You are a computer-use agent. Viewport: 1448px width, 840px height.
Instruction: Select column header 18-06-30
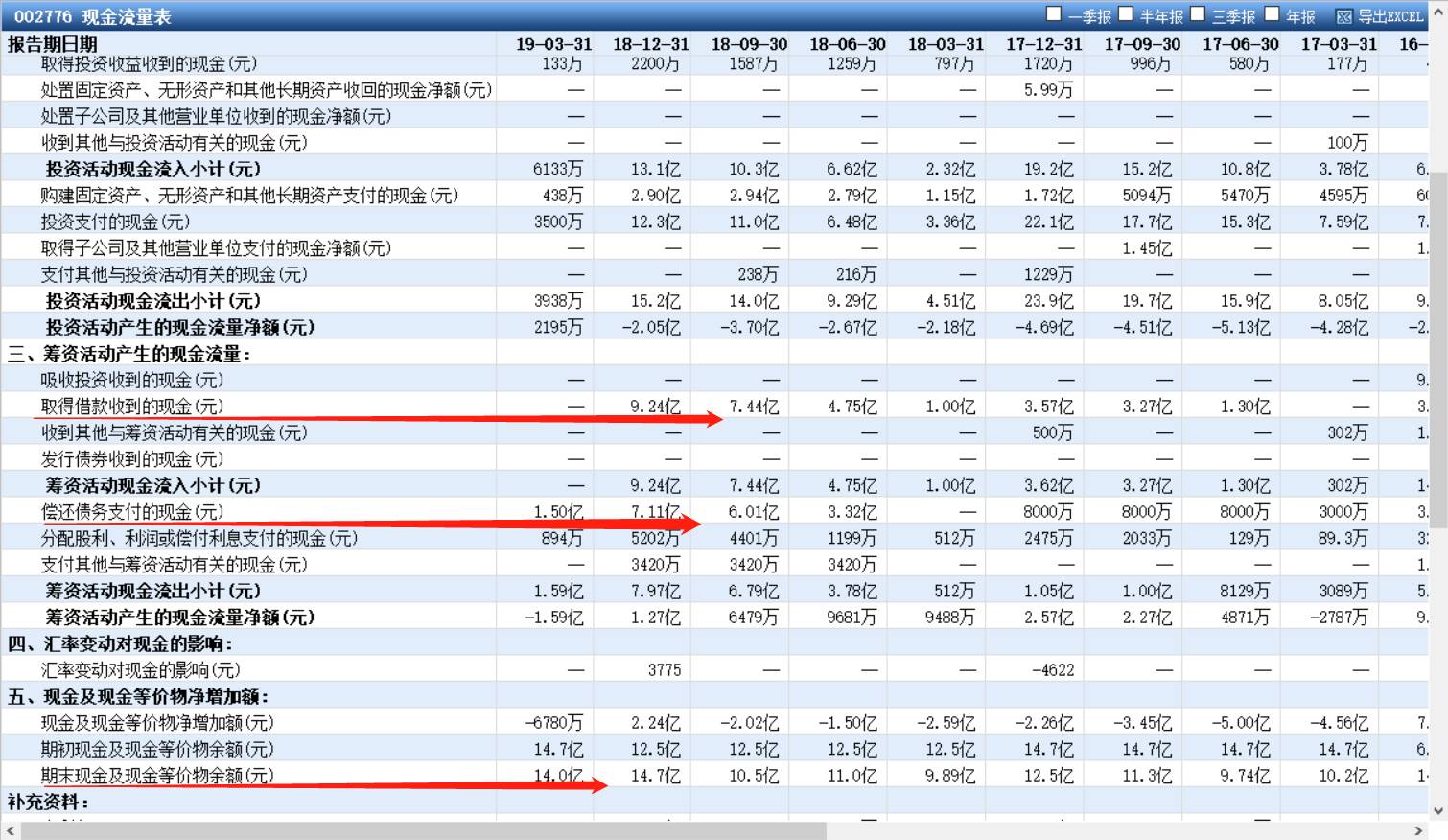847,44
